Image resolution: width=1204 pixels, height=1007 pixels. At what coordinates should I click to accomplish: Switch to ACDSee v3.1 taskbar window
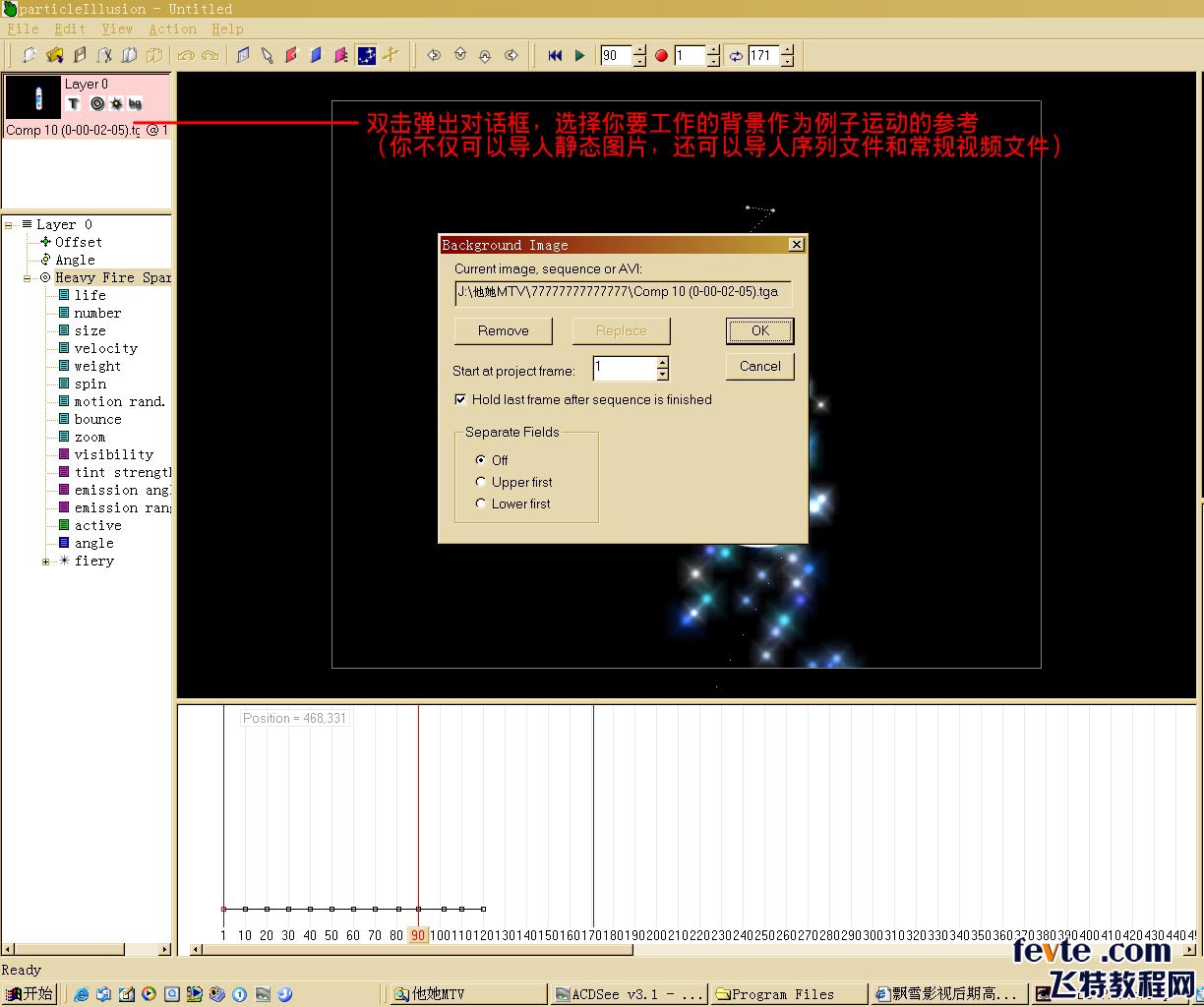point(630,994)
